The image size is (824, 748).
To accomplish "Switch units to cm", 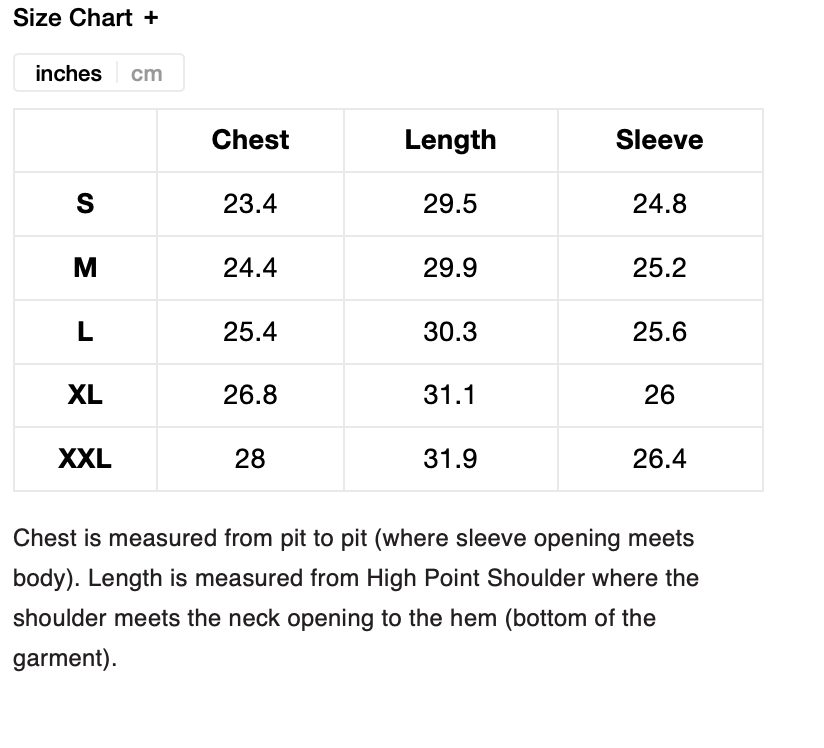I will tap(146, 74).
